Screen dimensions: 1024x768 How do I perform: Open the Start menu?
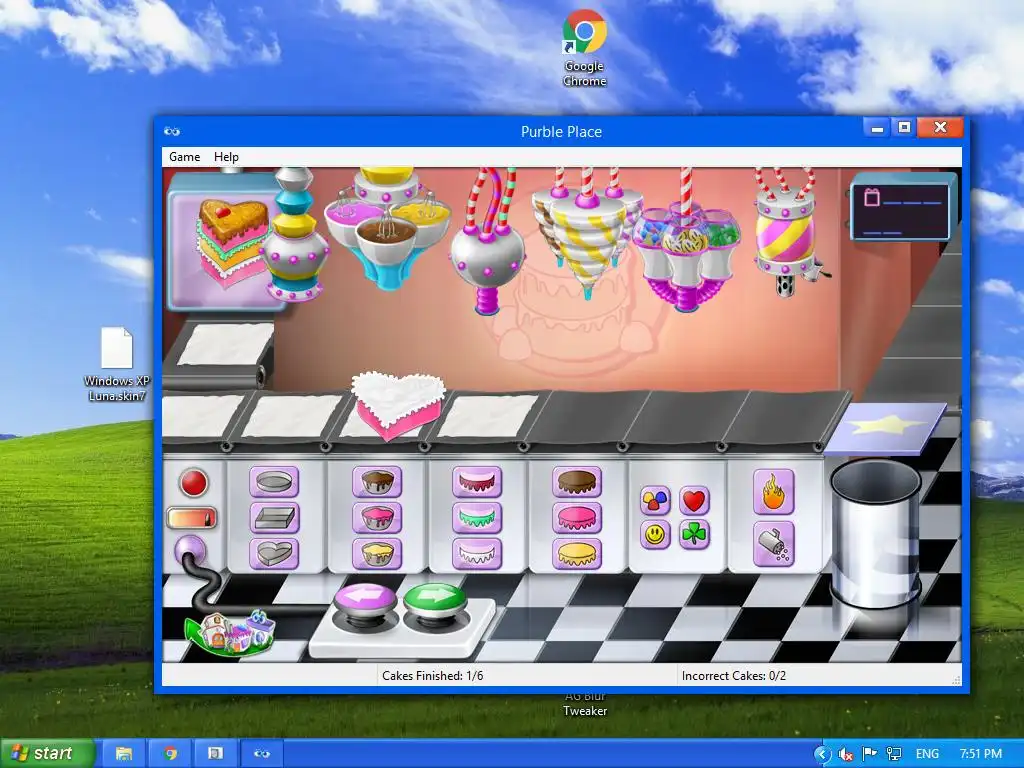47,753
